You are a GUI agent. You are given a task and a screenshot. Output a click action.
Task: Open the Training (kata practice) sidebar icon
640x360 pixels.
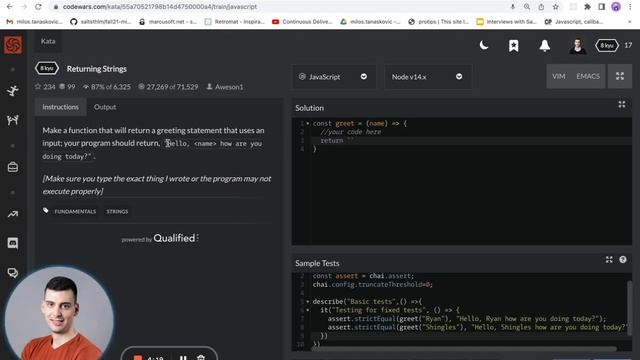[x=13, y=91]
